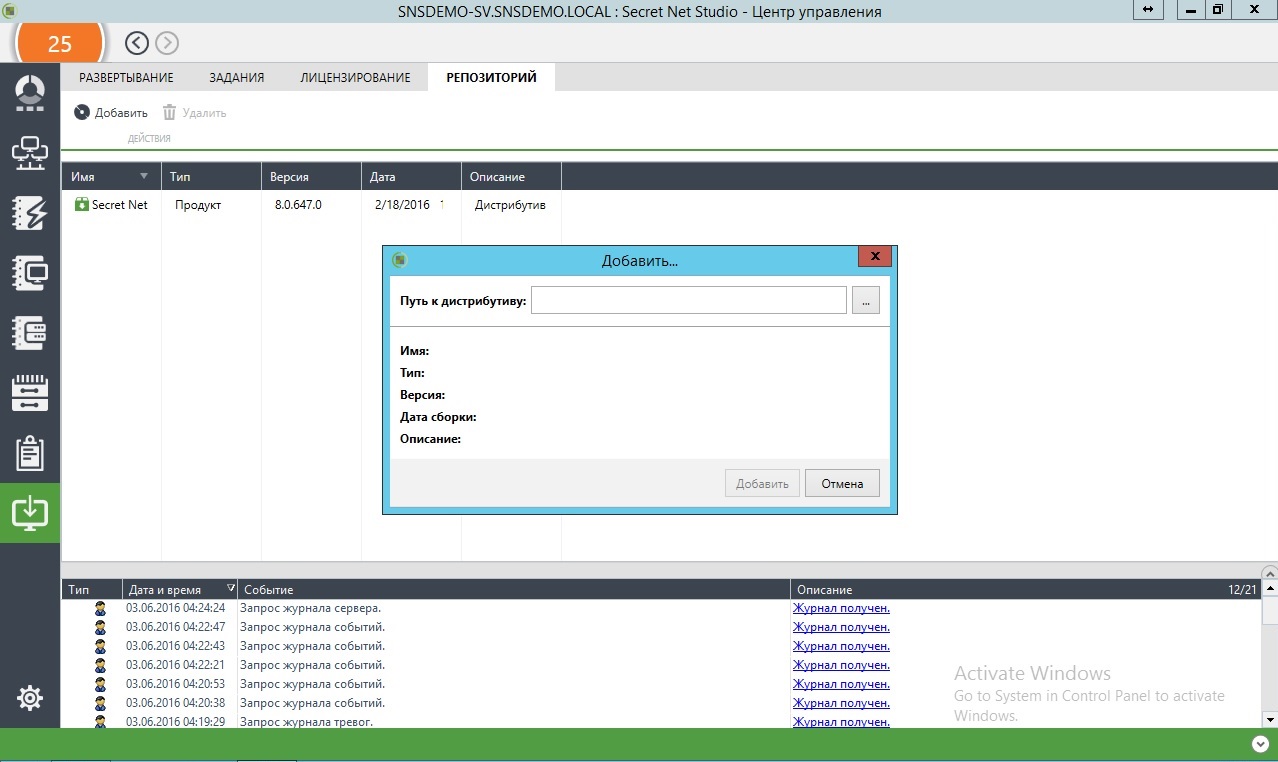Open the sliders notebook icon in the sidebar
The height and width of the screenshot is (762, 1278).
pyautogui.click(x=30, y=393)
